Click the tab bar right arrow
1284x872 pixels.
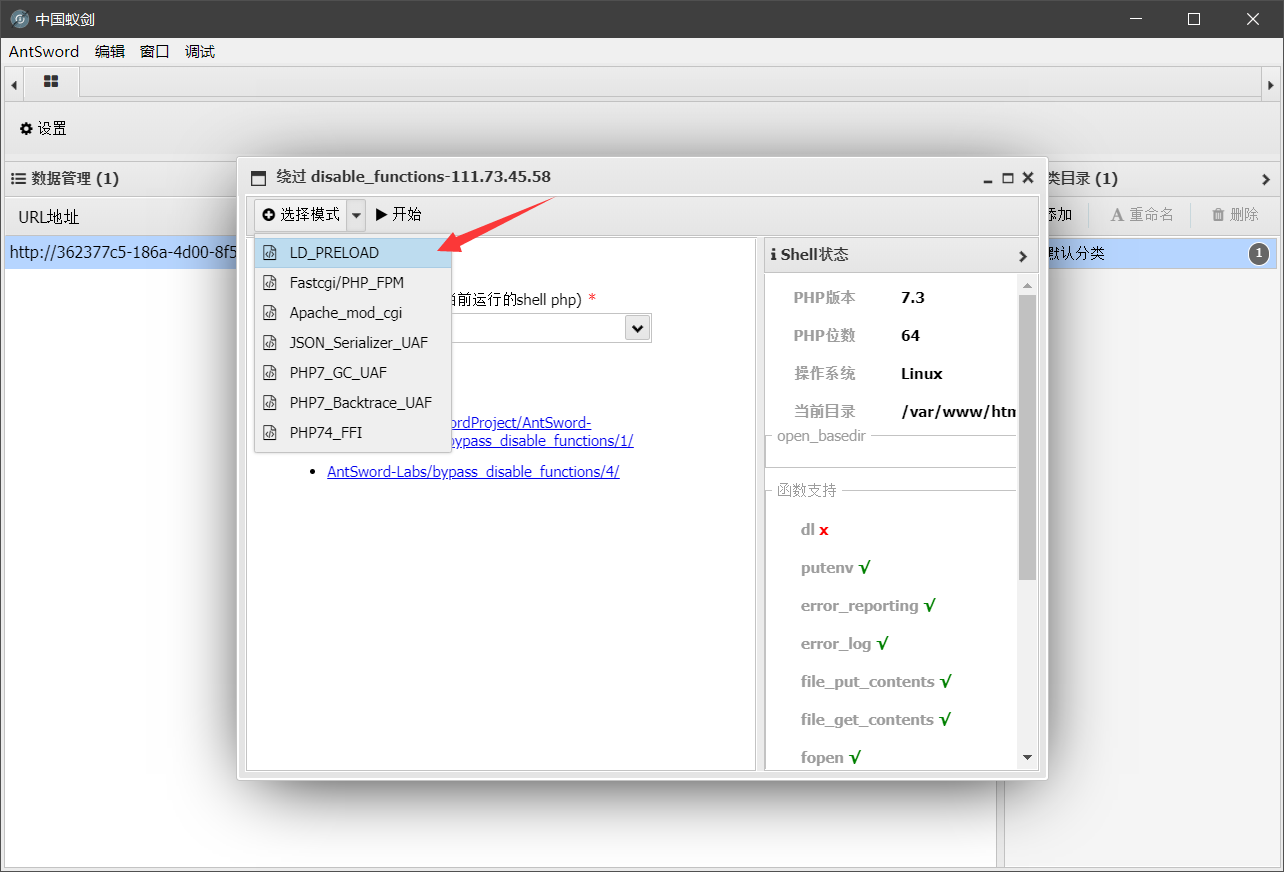[1271, 85]
